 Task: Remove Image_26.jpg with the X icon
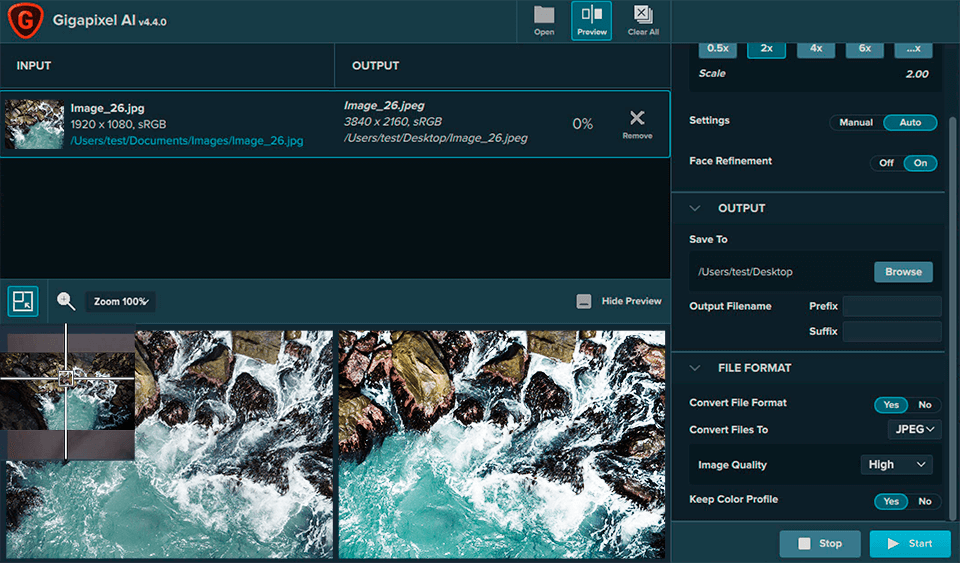click(637, 124)
